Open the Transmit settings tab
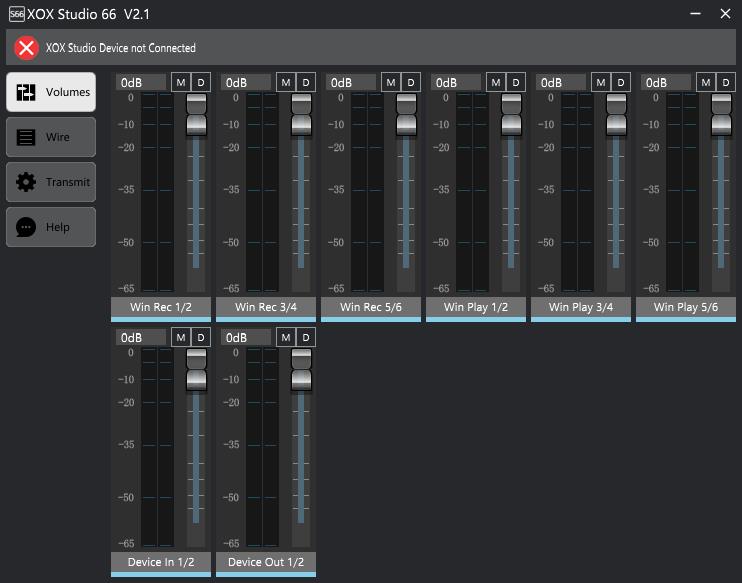The height and width of the screenshot is (583, 742). [51, 182]
